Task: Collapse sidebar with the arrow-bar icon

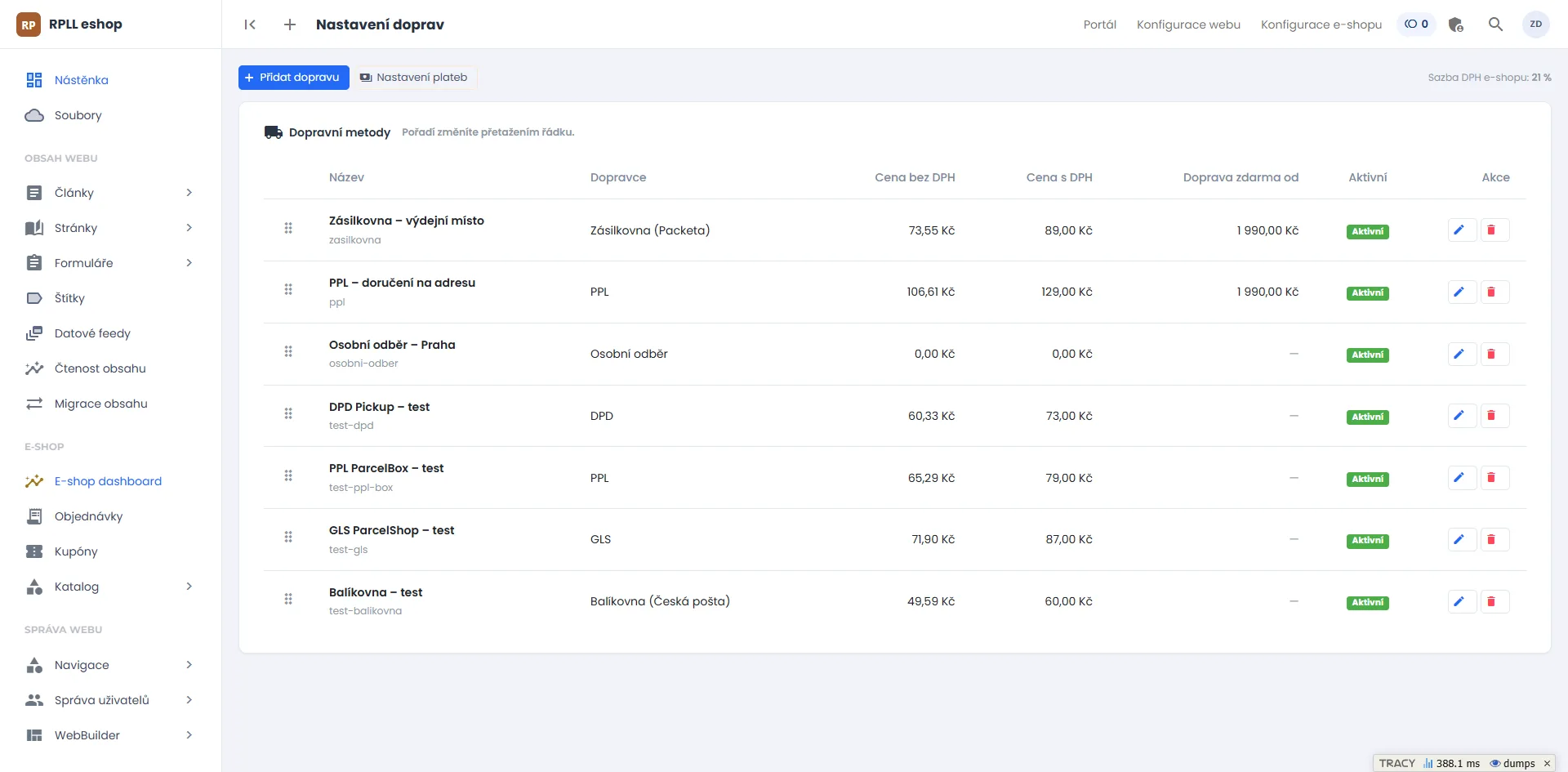Action: pyautogui.click(x=250, y=25)
